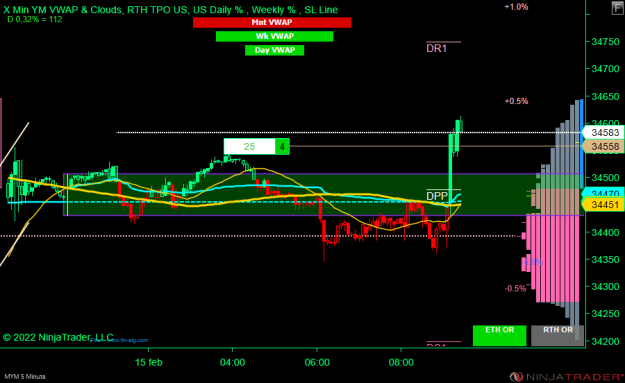The width and height of the screenshot is (625, 383).
Task: Click the NinjaTrader logo at bottom right
Action: point(566,377)
